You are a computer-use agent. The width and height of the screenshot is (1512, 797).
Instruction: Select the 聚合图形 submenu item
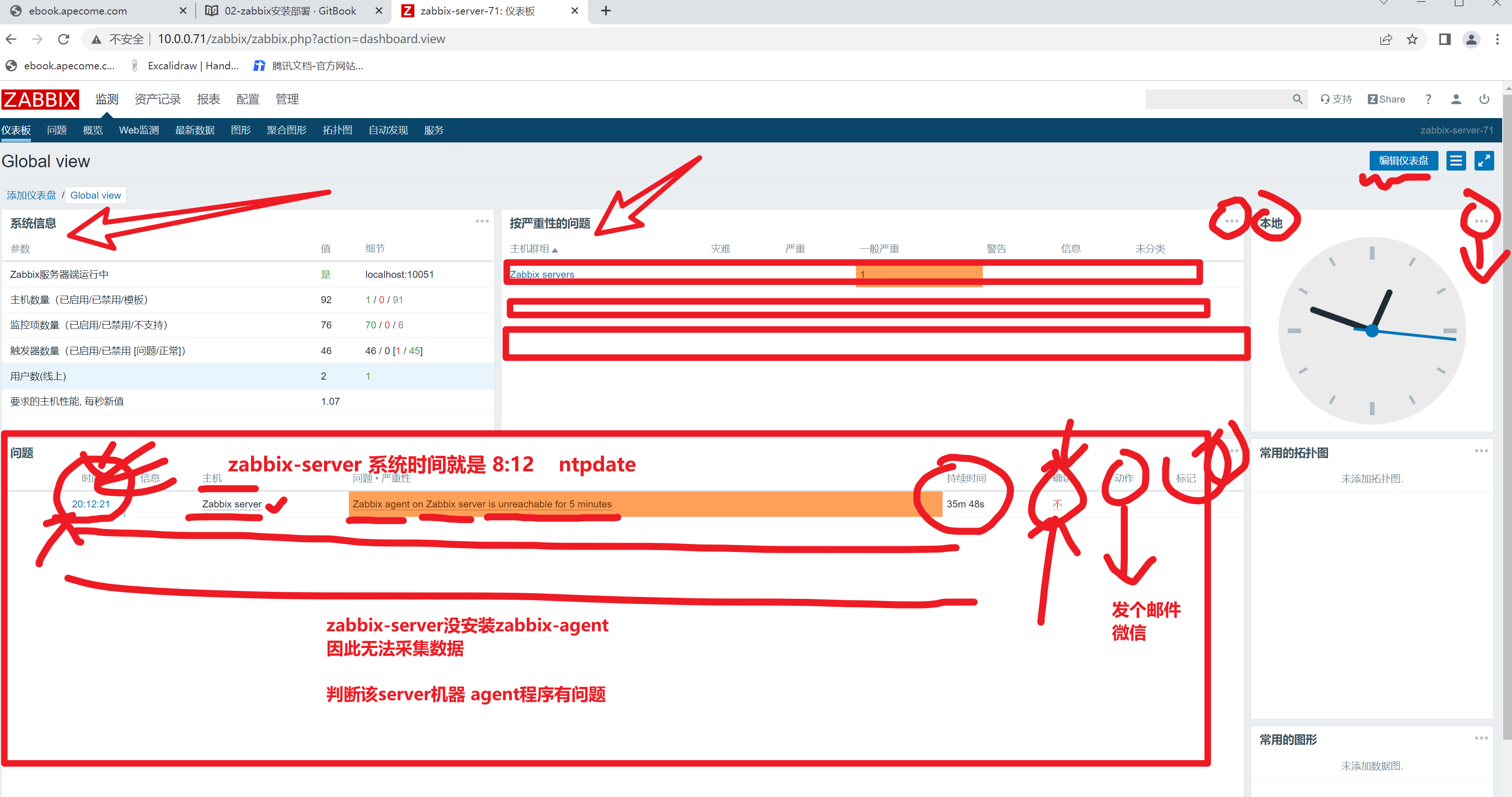tap(287, 130)
